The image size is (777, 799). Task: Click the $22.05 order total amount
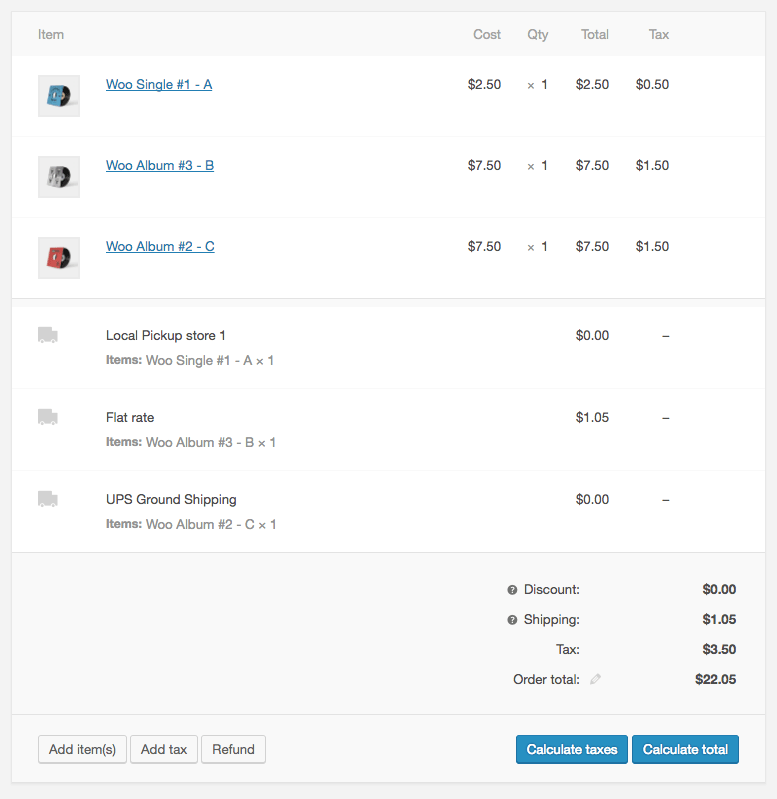[715, 680]
